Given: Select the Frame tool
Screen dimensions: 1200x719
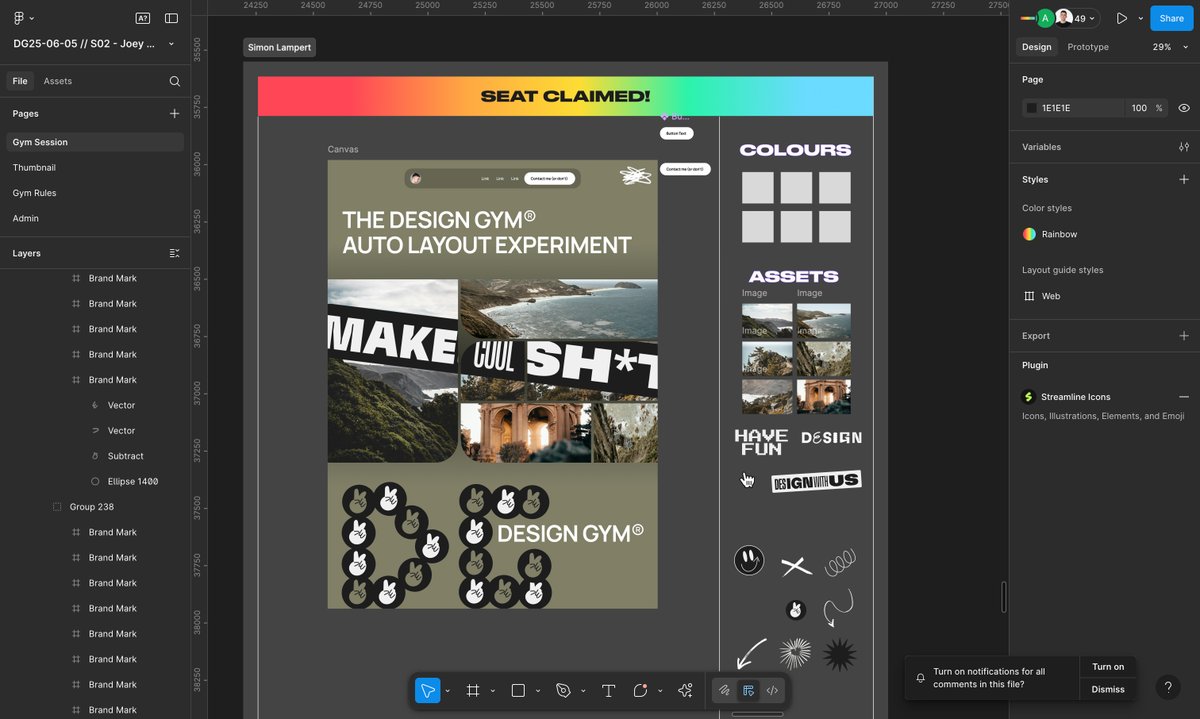Looking at the screenshot, I should (473, 690).
